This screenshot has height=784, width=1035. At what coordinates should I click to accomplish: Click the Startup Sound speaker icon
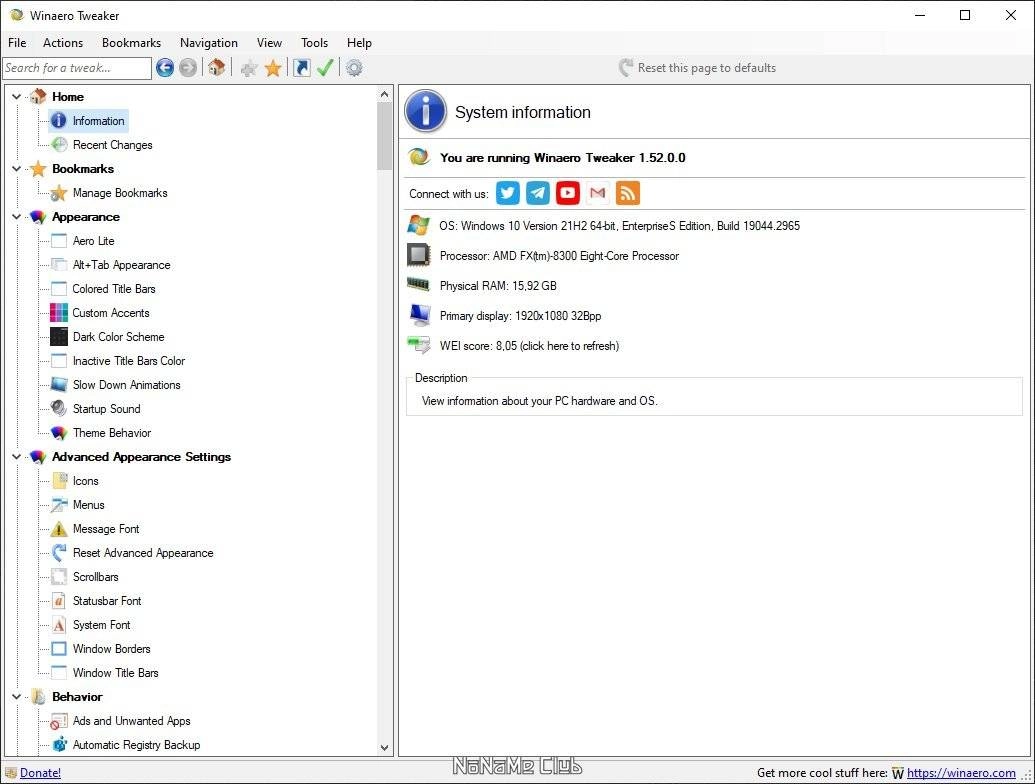click(59, 408)
